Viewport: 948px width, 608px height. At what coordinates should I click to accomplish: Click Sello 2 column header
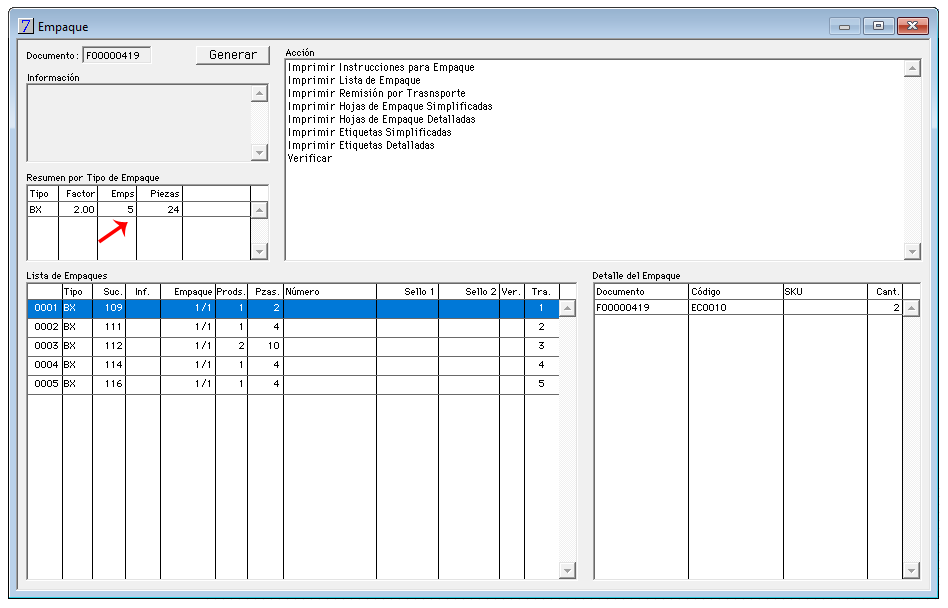click(x=469, y=292)
